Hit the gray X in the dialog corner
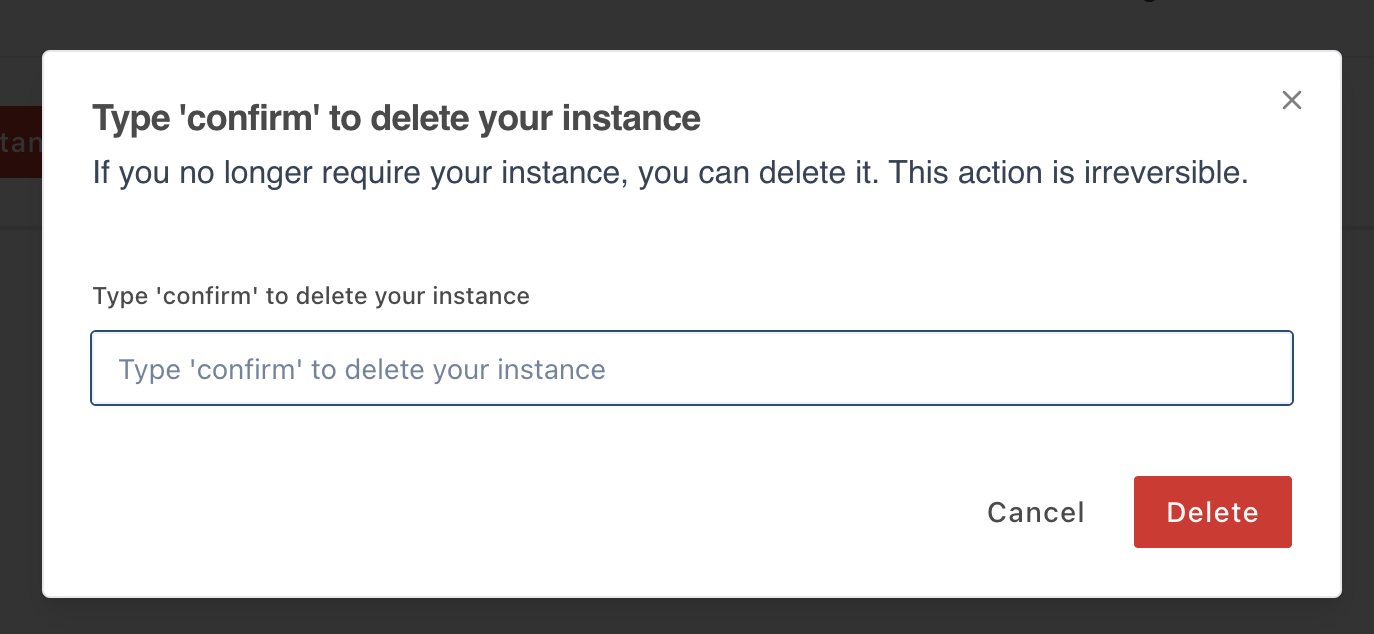The image size is (1374, 634). (x=1292, y=100)
